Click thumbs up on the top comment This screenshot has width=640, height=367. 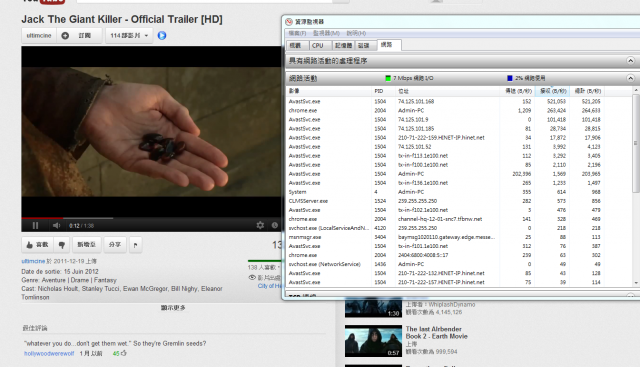pyautogui.click(x=124, y=353)
